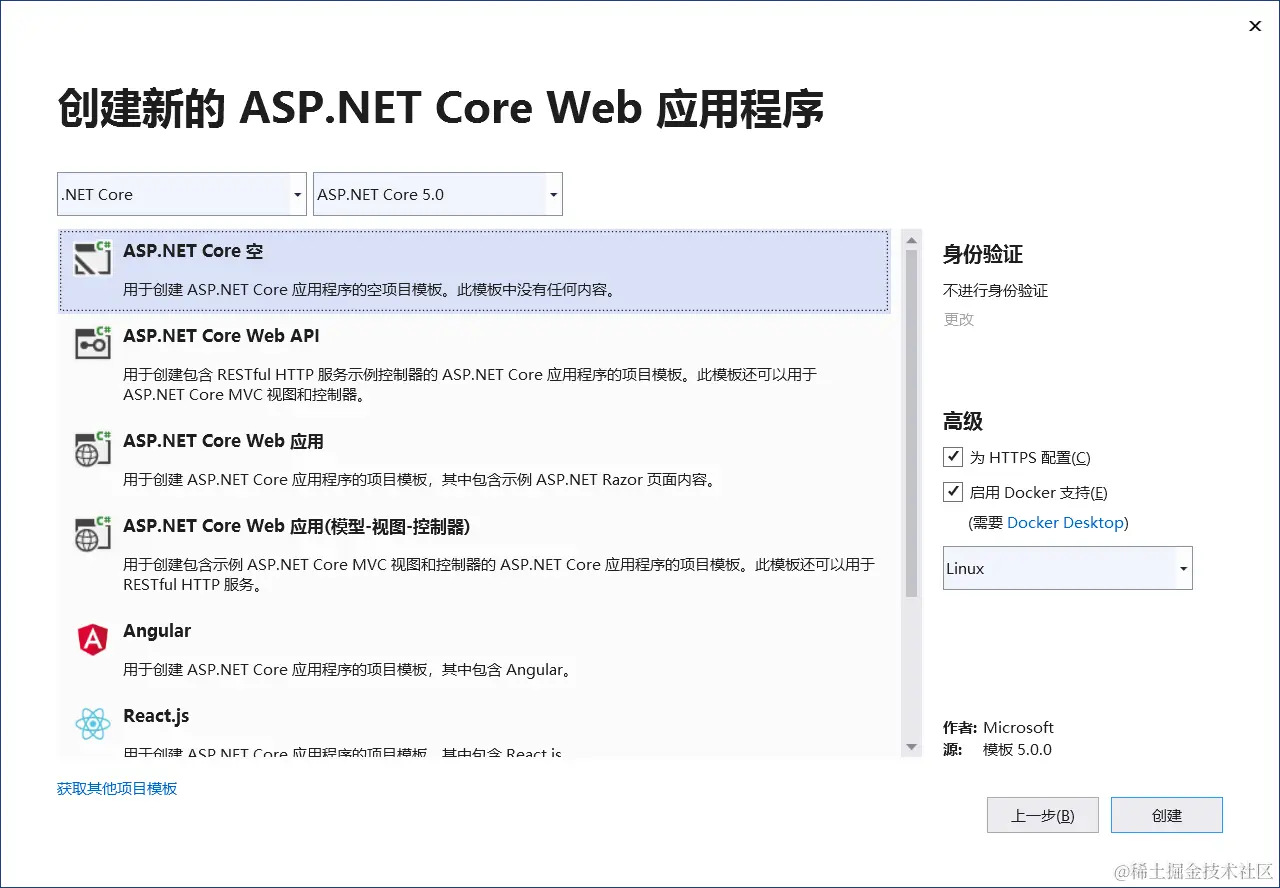Screen dimensions: 1280x888
Task: Click the description mentioning ASP.NET Razor 页面内容
Action: point(420,480)
